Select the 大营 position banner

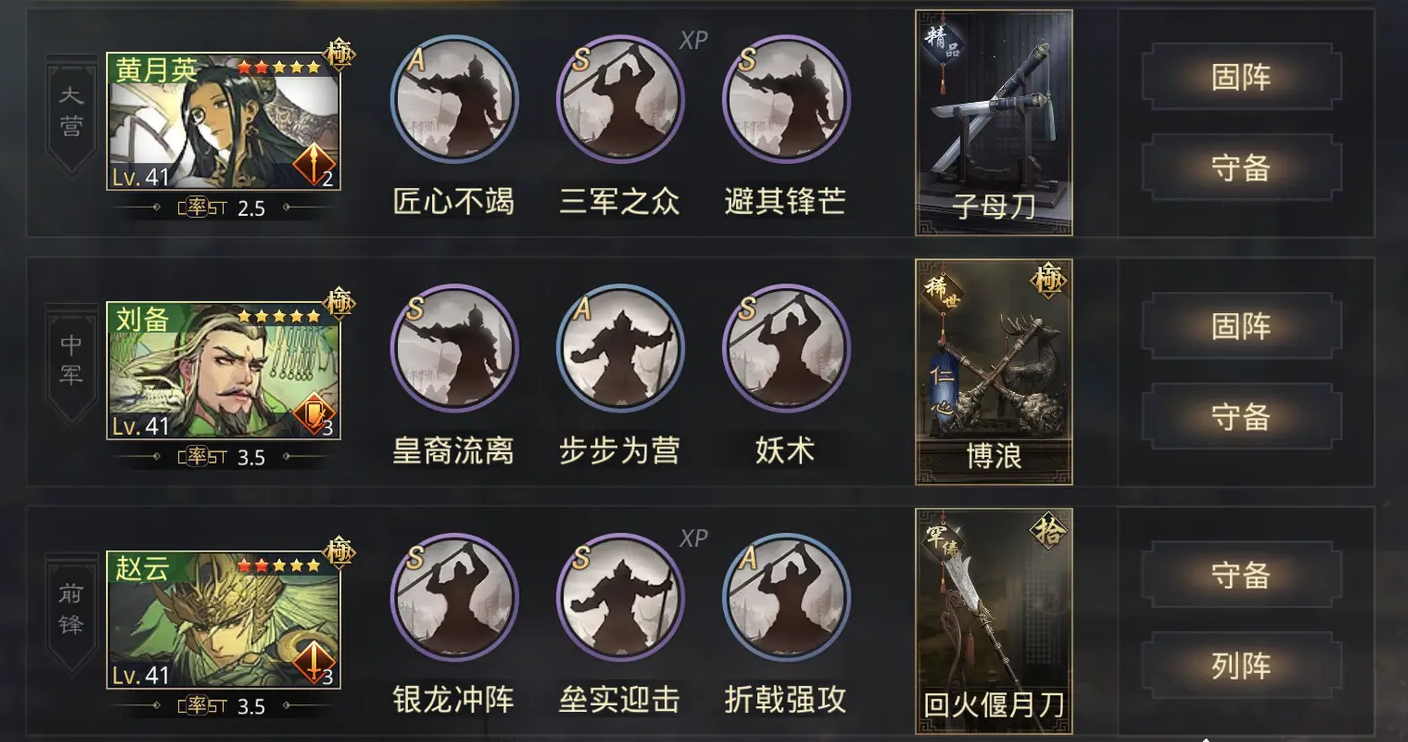point(71,112)
